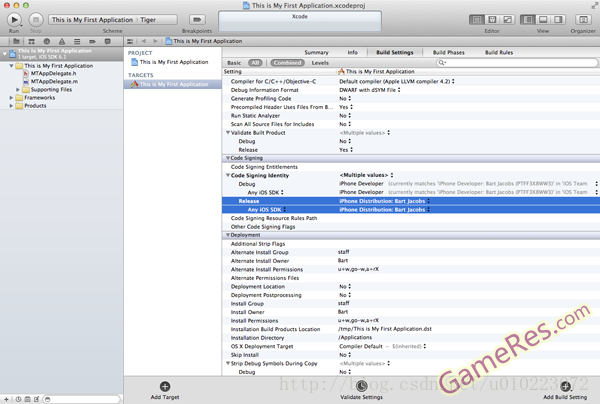This screenshot has width=600, height=404.
Task: Expand the Supporting Files folder
Action: (x=18, y=90)
